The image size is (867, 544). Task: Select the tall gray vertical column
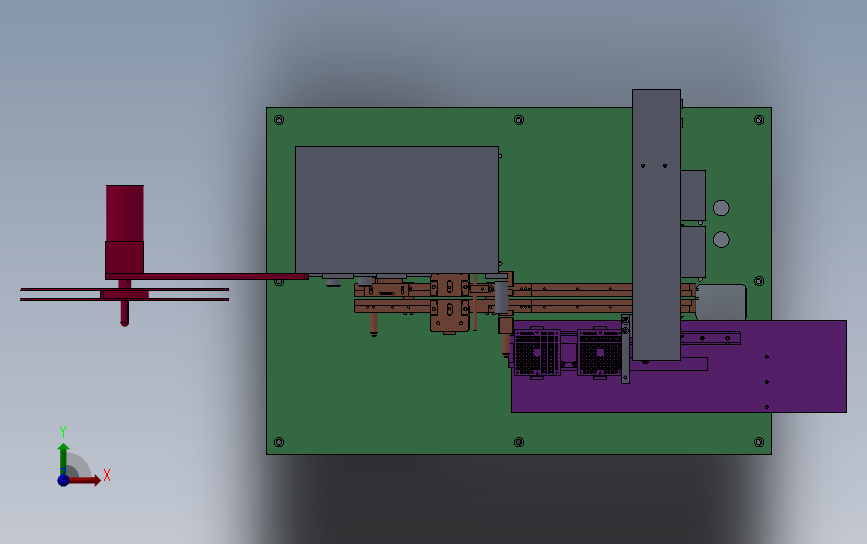click(x=656, y=224)
